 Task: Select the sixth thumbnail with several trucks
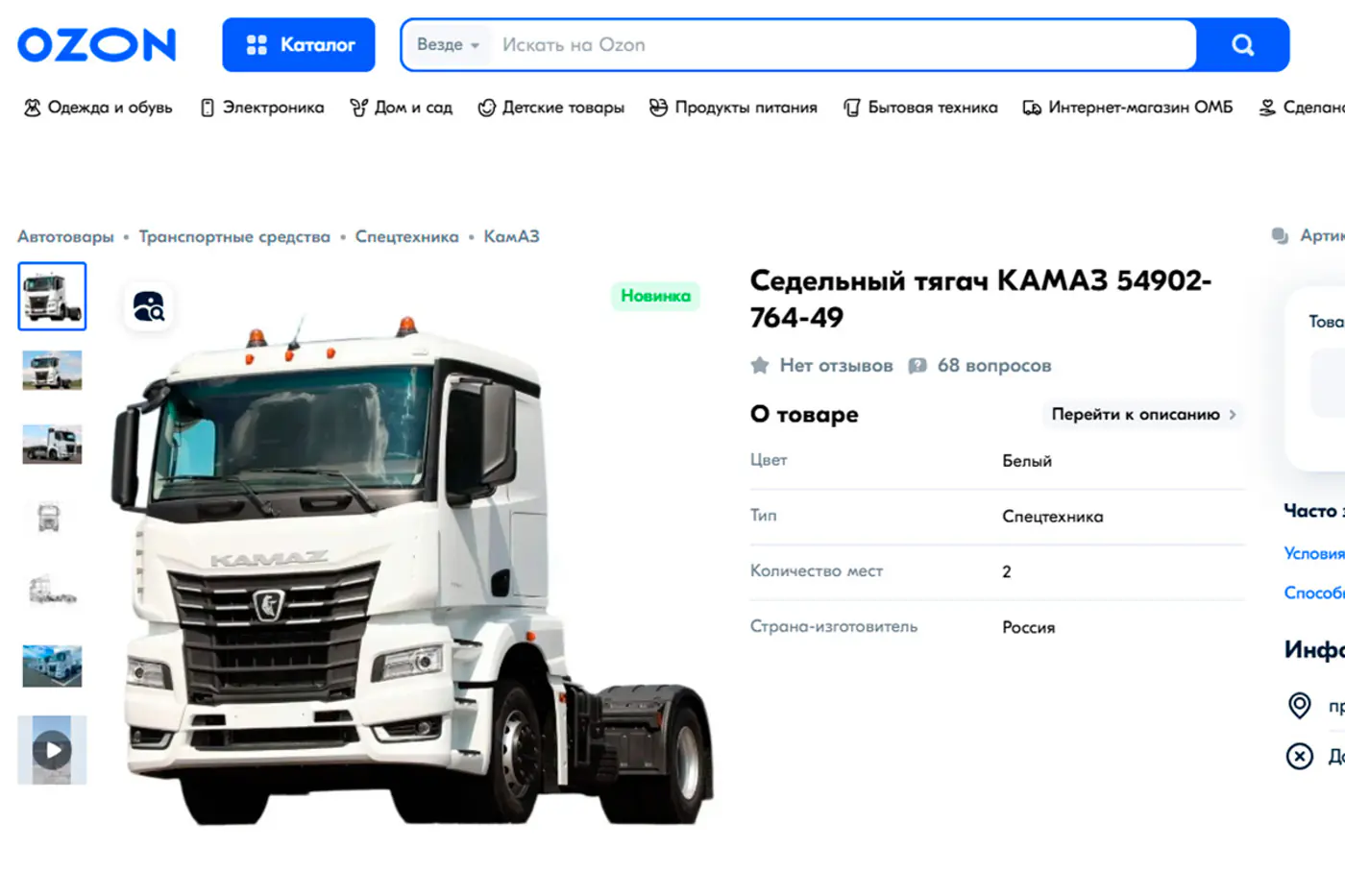coord(52,666)
